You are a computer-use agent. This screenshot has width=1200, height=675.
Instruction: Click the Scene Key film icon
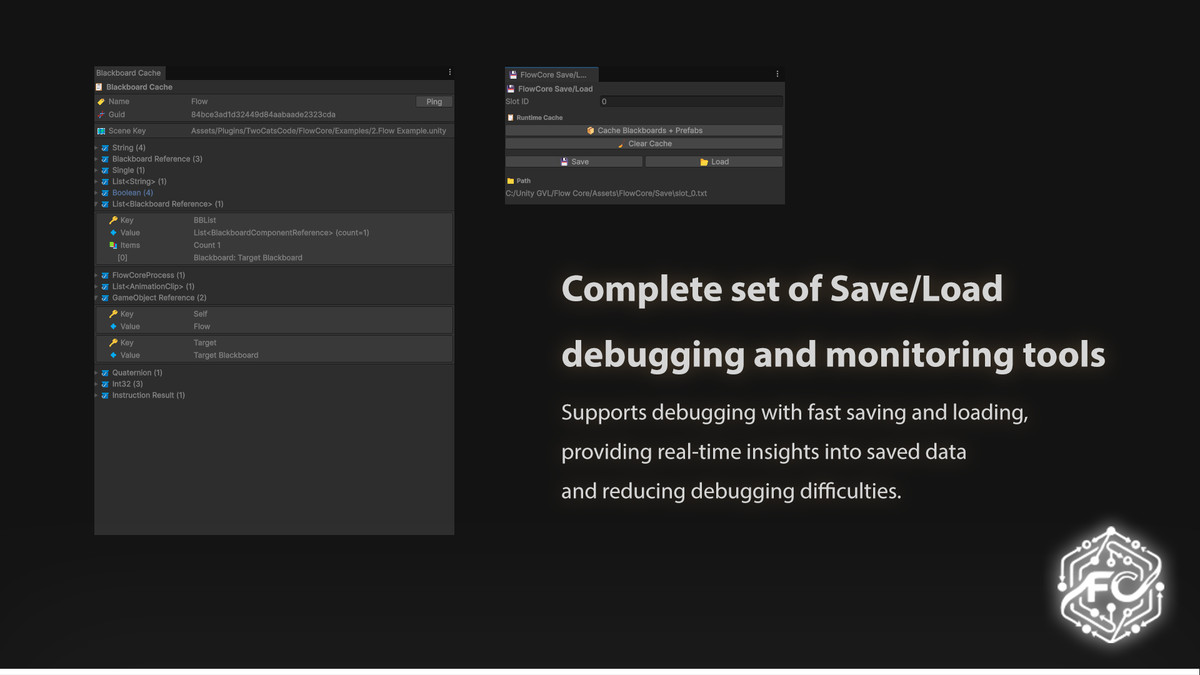(x=101, y=131)
